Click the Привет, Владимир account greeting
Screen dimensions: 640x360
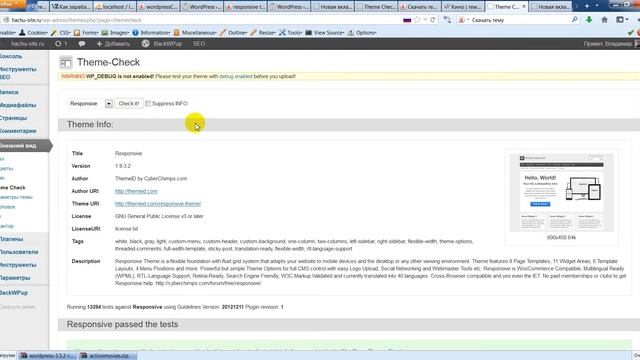608,44
